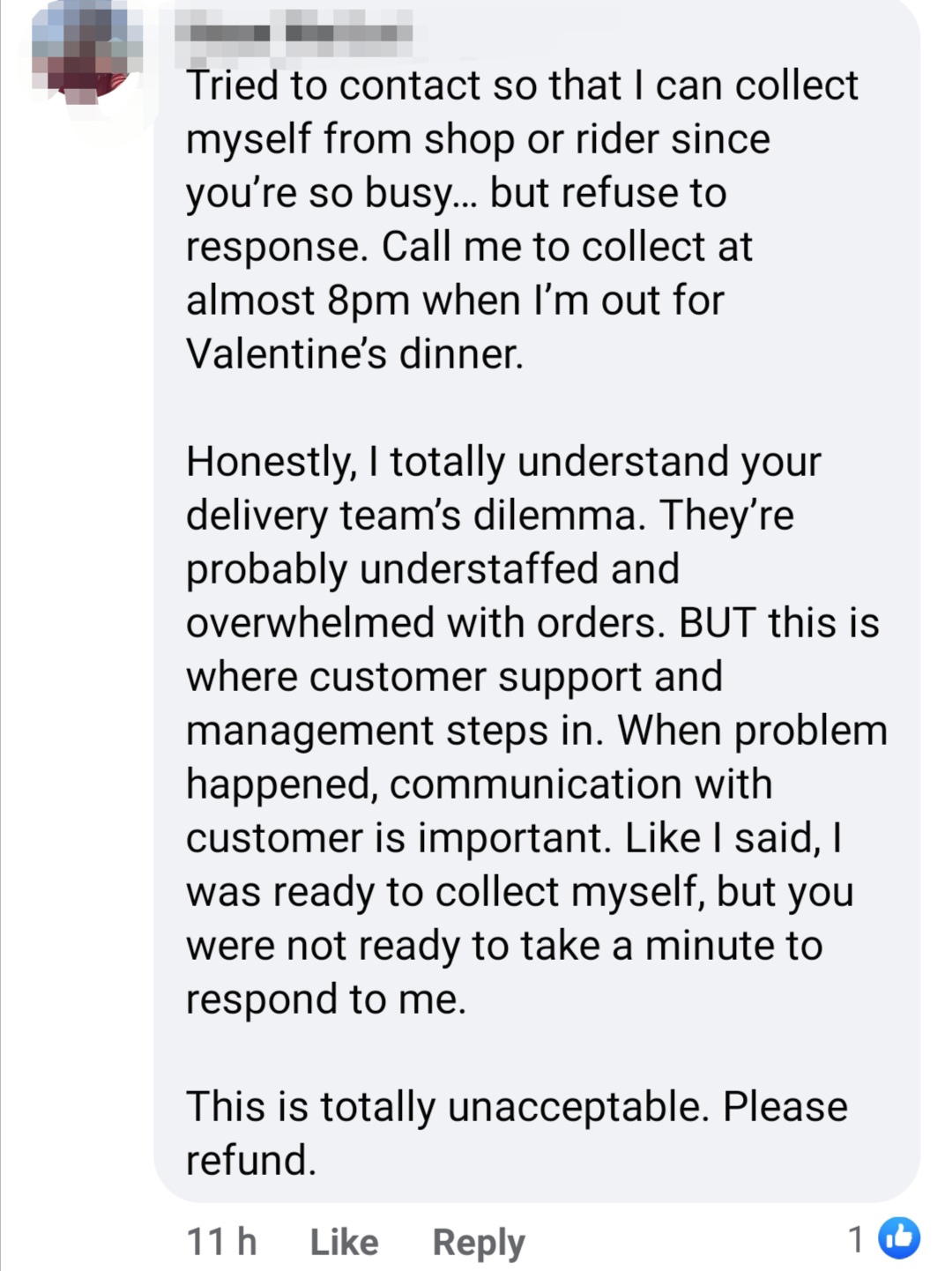Tap the line starting "Honestly, I totally understand"
Viewport: 952px width, 1271px height.
[503, 462]
